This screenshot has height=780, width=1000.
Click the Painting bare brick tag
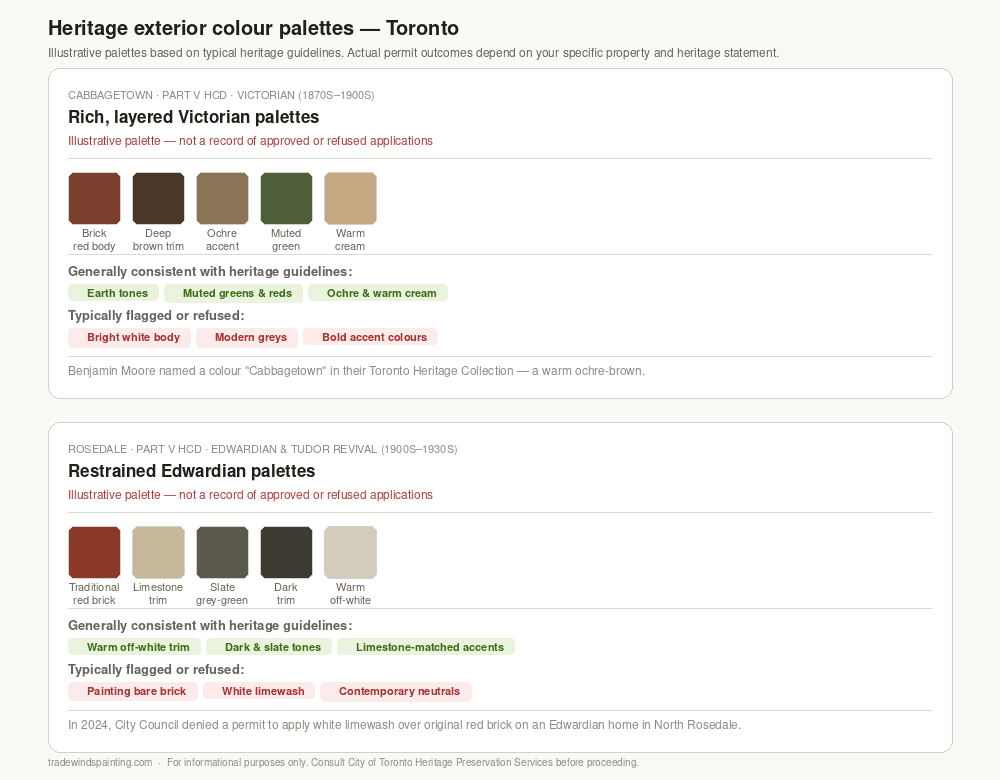click(133, 691)
